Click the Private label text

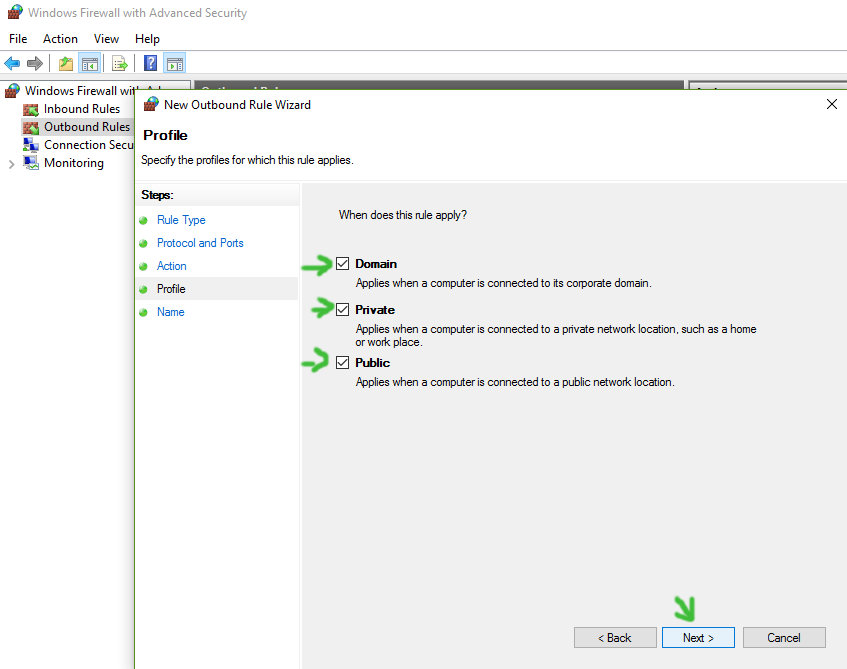pyautogui.click(x=375, y=310)
